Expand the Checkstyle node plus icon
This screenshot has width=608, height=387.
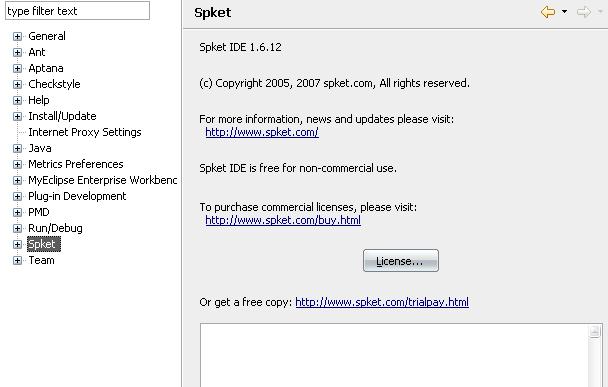coord(17,84)
